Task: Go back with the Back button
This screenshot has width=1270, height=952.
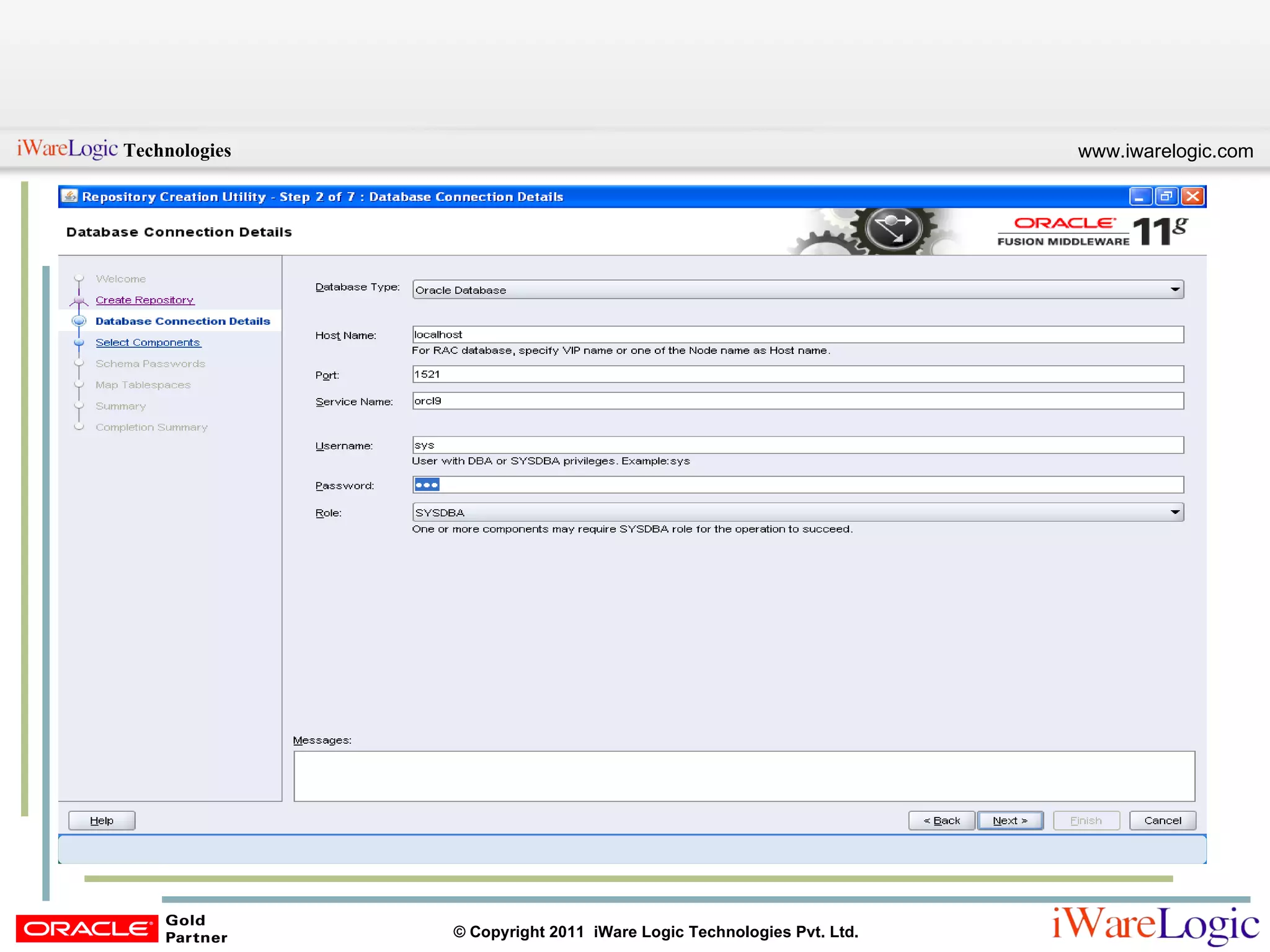Action: [x=941, y=821]
